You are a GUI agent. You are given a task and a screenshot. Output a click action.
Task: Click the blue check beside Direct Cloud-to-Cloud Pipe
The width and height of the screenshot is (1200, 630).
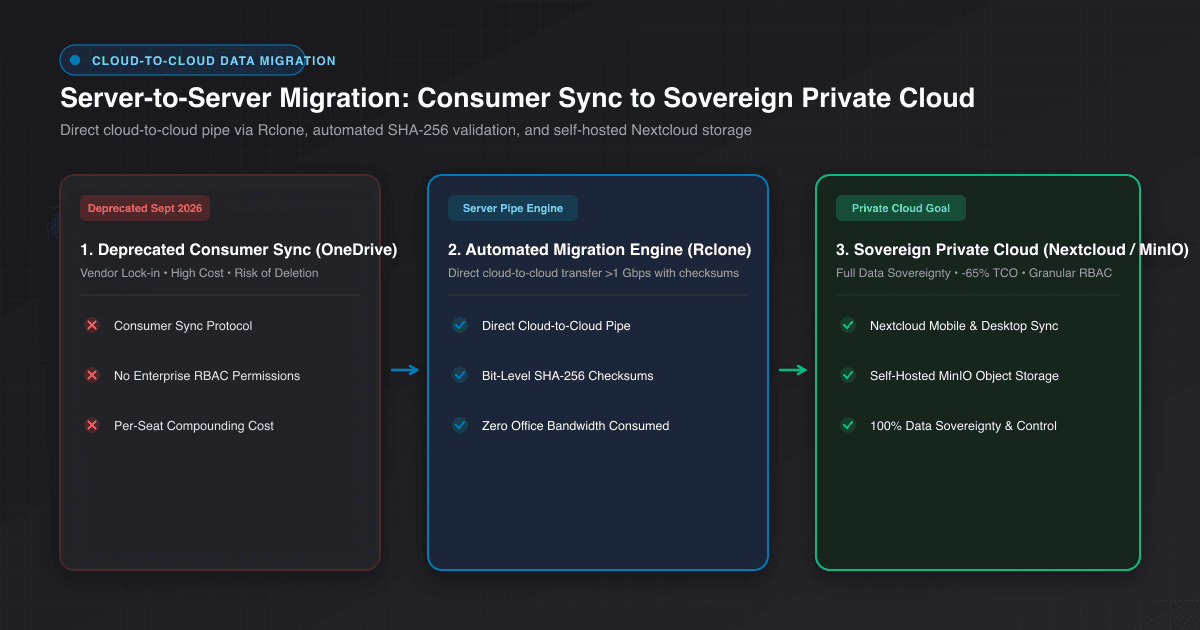point(460,326)
